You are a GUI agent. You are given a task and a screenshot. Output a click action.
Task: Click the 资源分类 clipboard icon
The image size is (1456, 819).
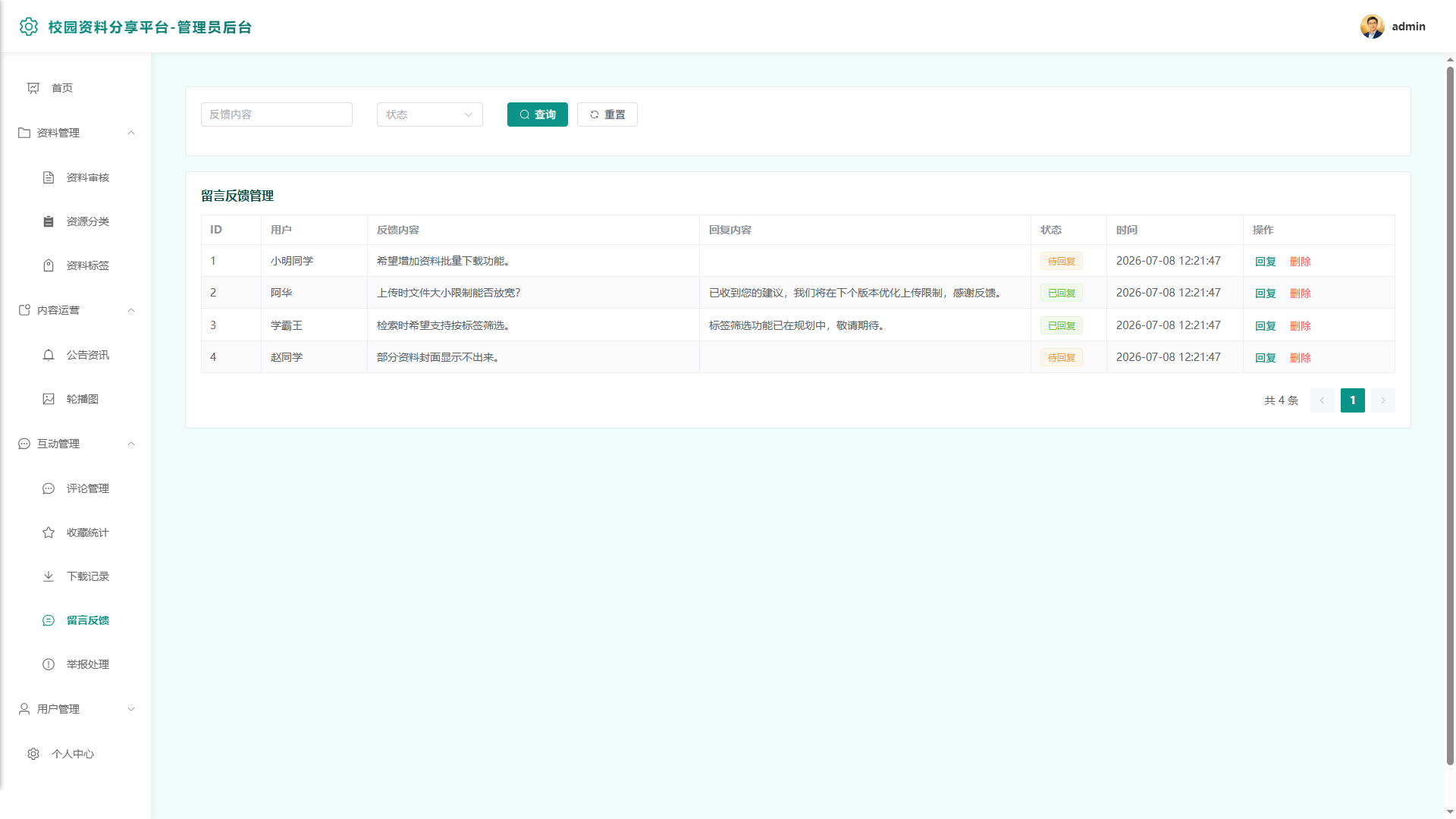pos(49,221)
